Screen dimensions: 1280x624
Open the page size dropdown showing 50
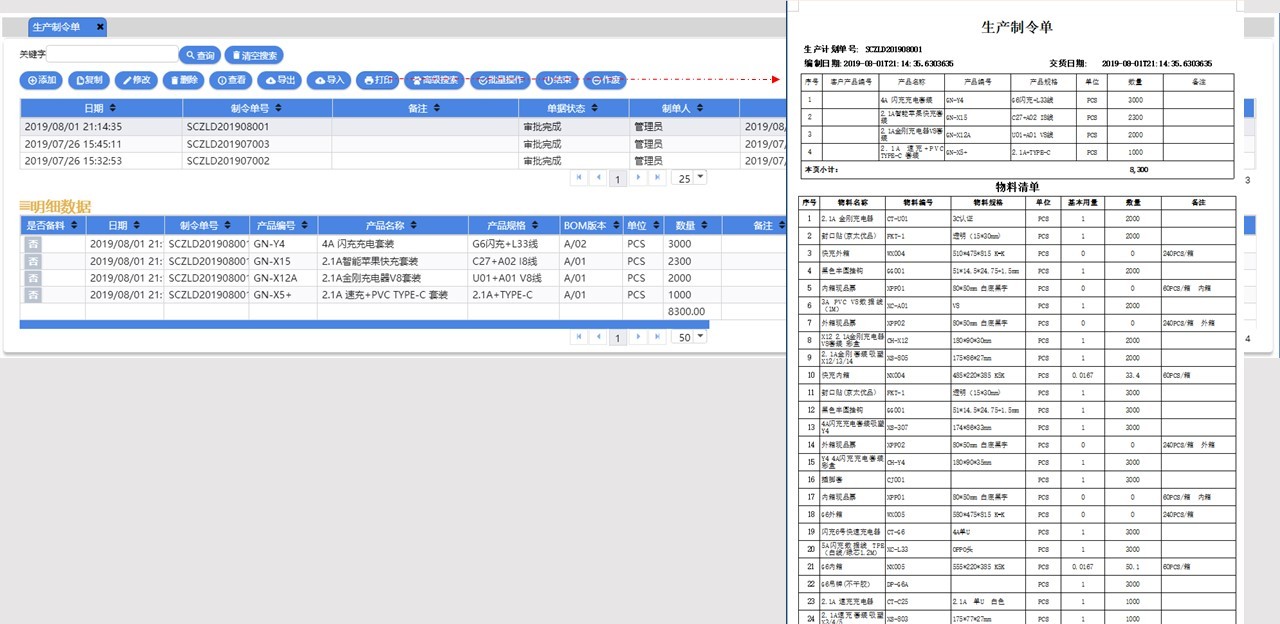690,337
